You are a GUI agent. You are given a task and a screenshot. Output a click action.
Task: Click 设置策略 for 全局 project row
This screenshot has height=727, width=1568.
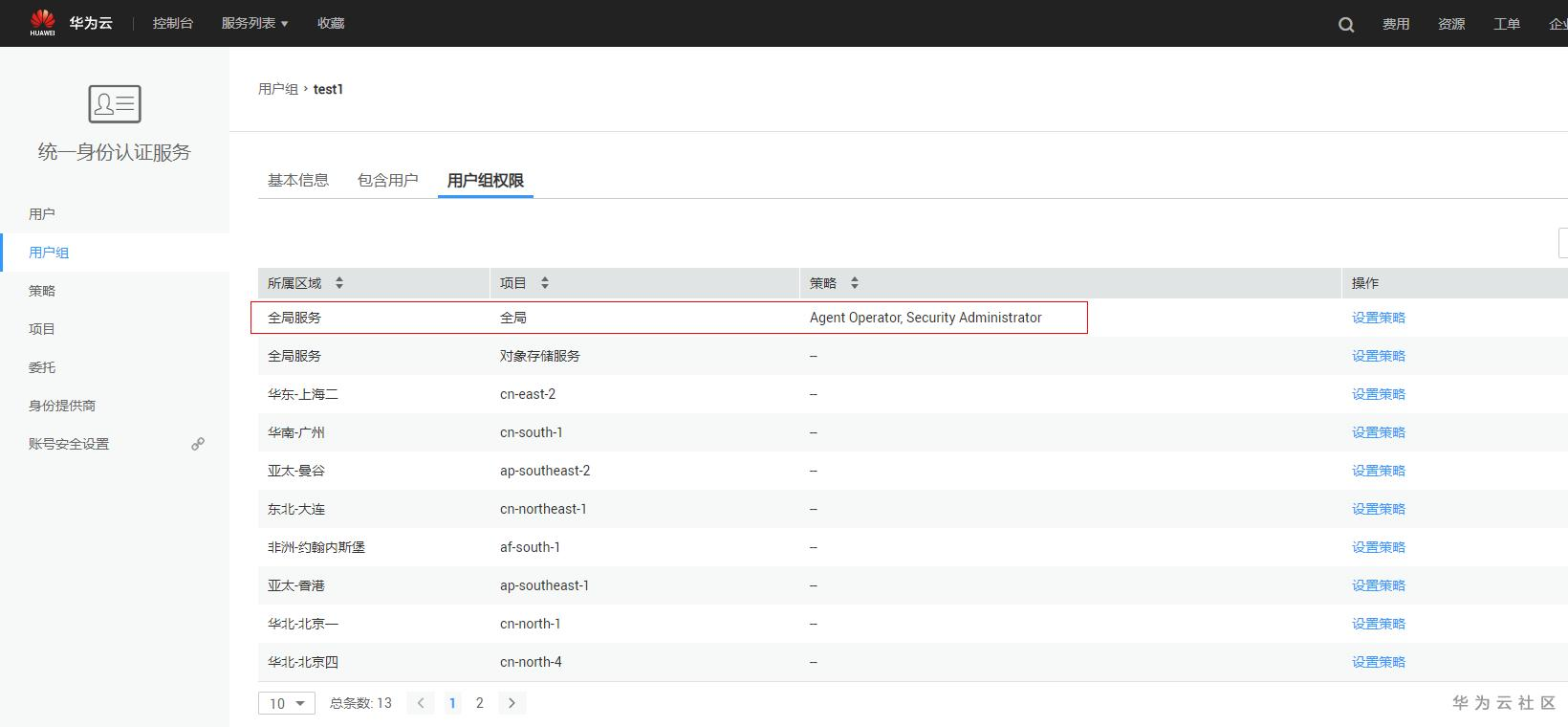point(1379,318)
